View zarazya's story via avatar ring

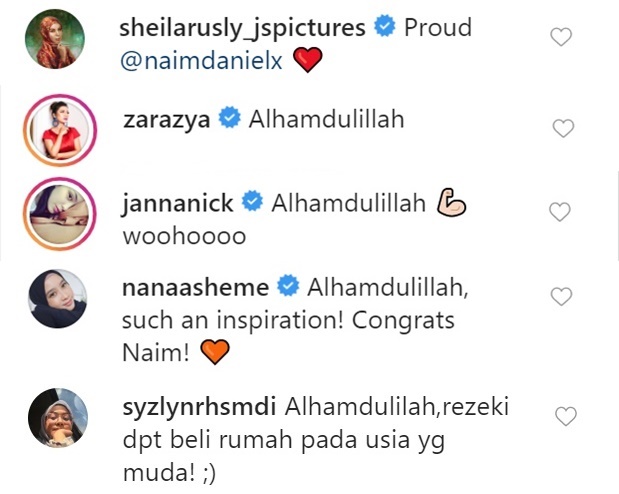(x=60, y=130)
